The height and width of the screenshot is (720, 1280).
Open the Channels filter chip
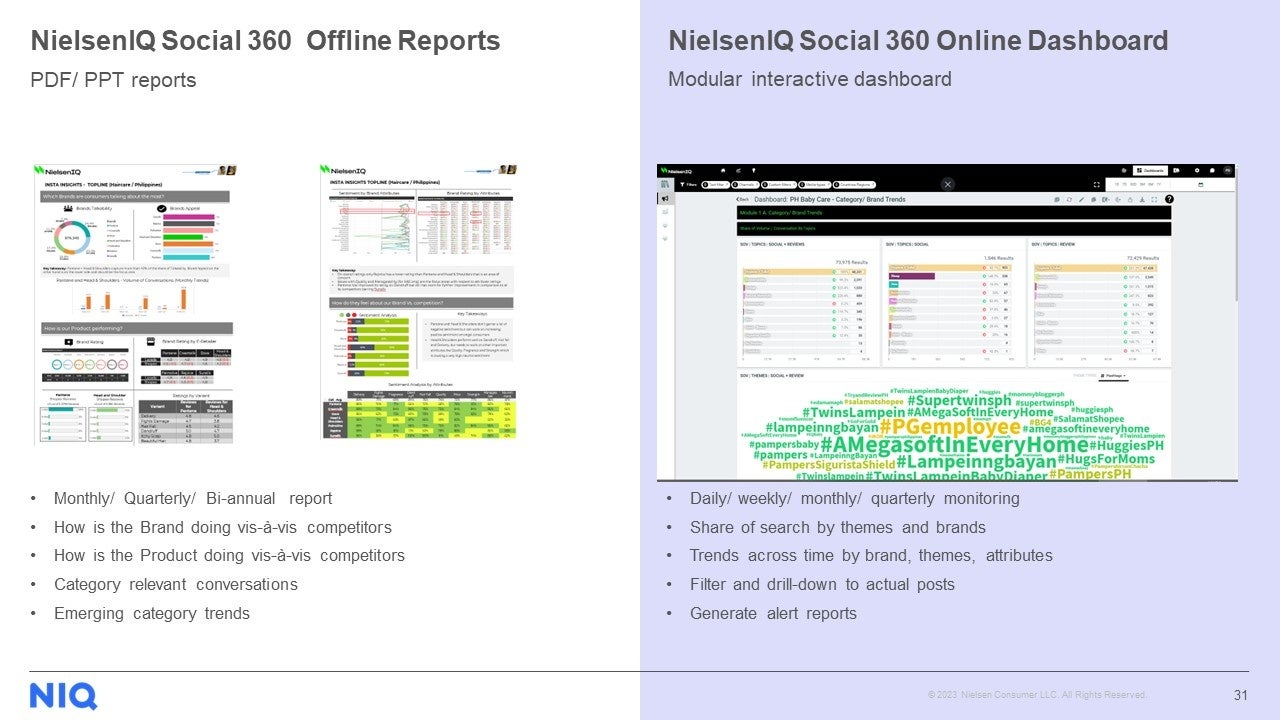[746, 185]
